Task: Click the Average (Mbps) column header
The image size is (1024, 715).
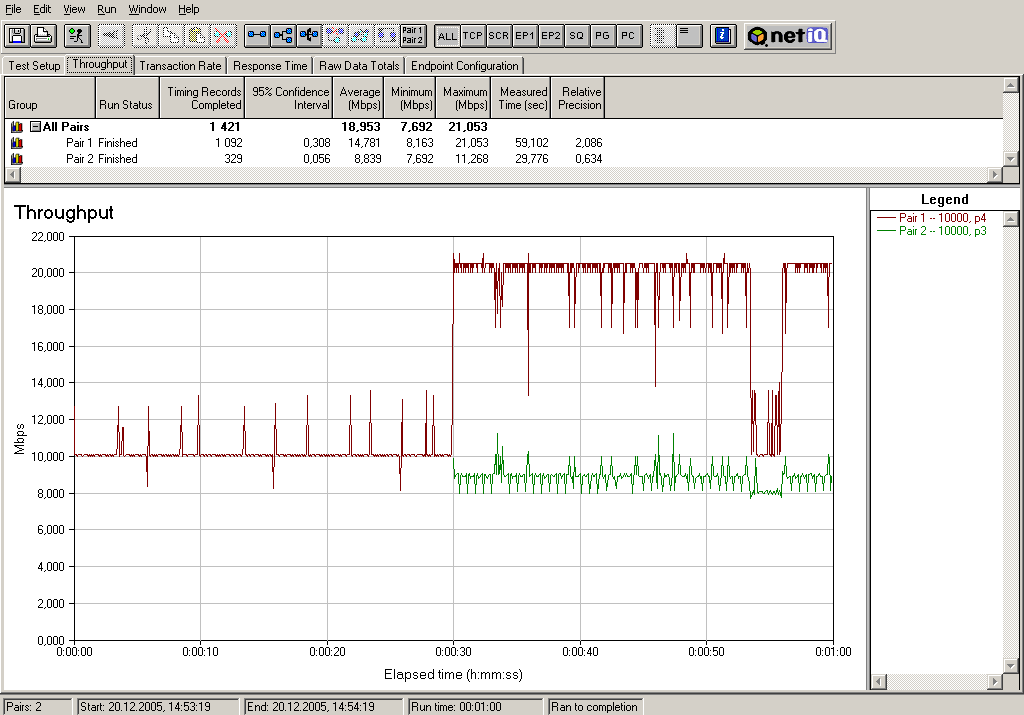Action: (360, 98)
